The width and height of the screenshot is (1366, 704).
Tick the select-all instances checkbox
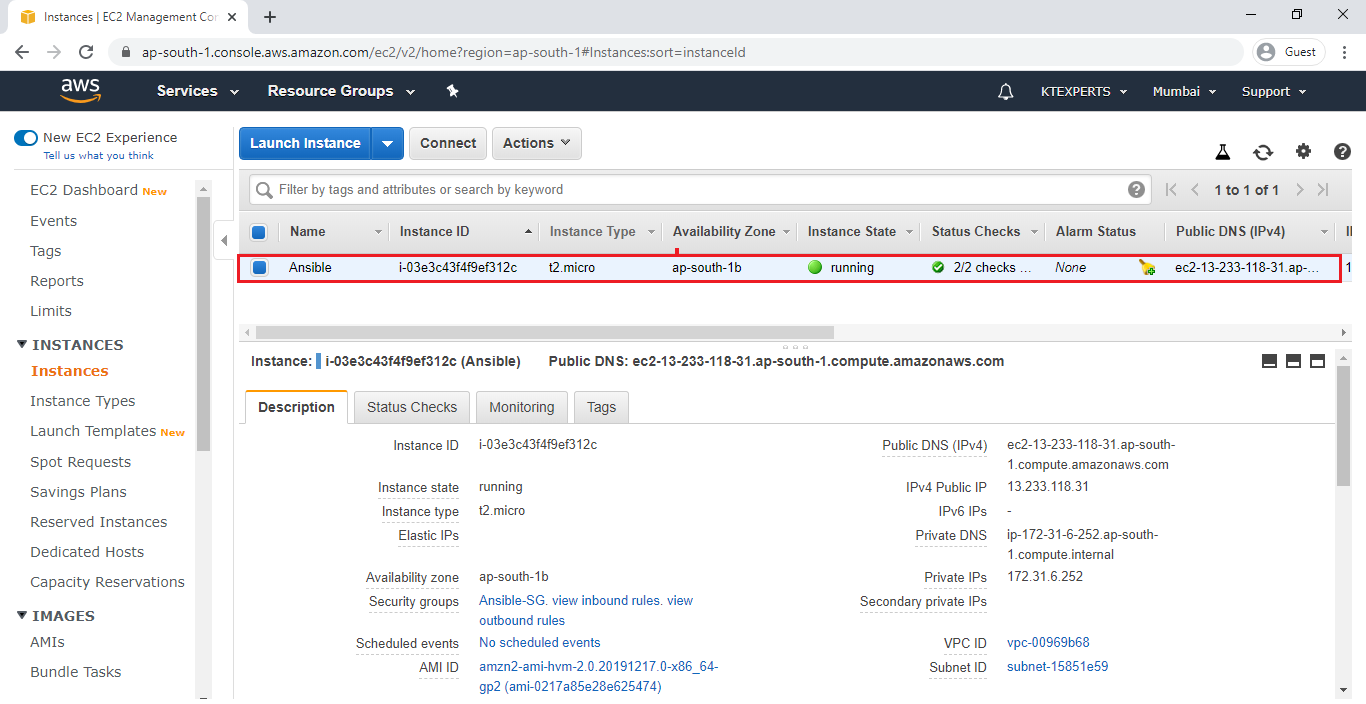259,231
